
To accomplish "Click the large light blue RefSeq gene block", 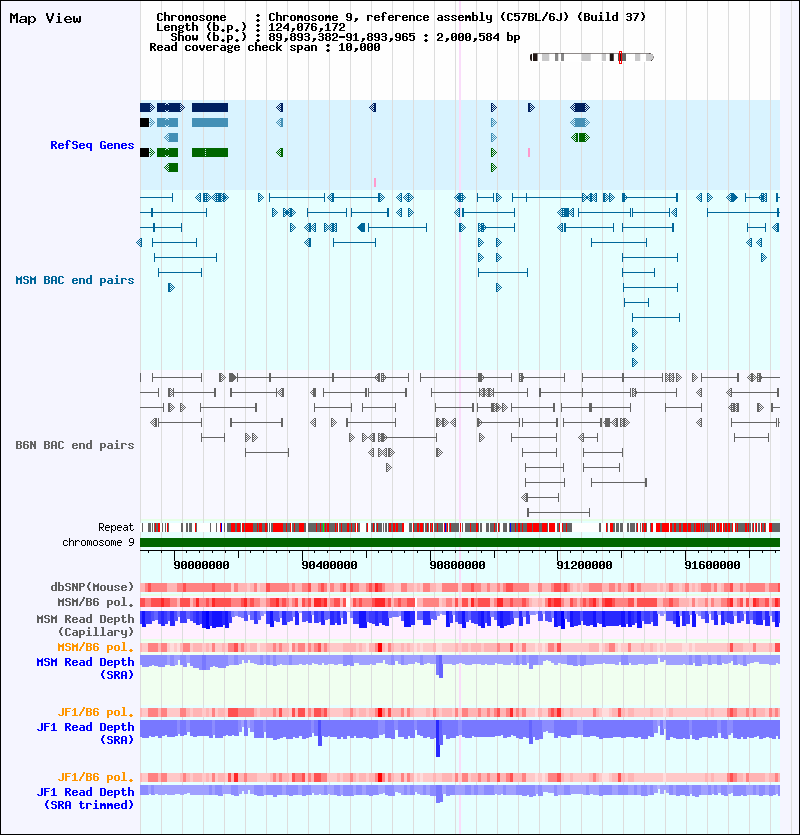I will click(x=209, y=122).
